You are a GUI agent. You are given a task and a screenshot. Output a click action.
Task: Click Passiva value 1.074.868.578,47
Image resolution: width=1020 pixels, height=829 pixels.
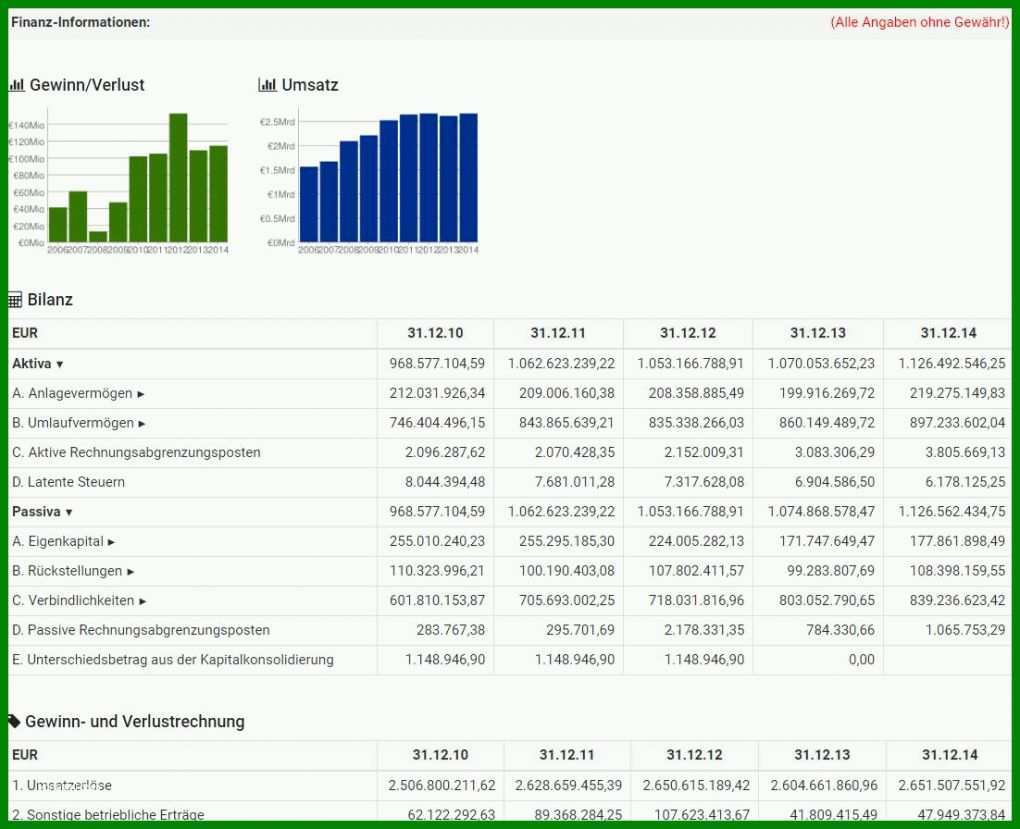[x=821, y=511]
